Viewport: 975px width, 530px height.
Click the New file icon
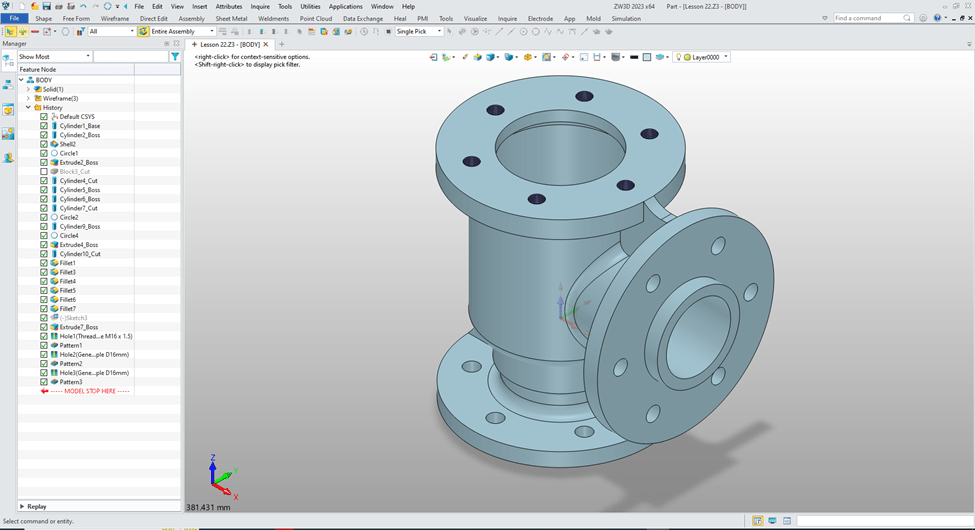point(22,6)
